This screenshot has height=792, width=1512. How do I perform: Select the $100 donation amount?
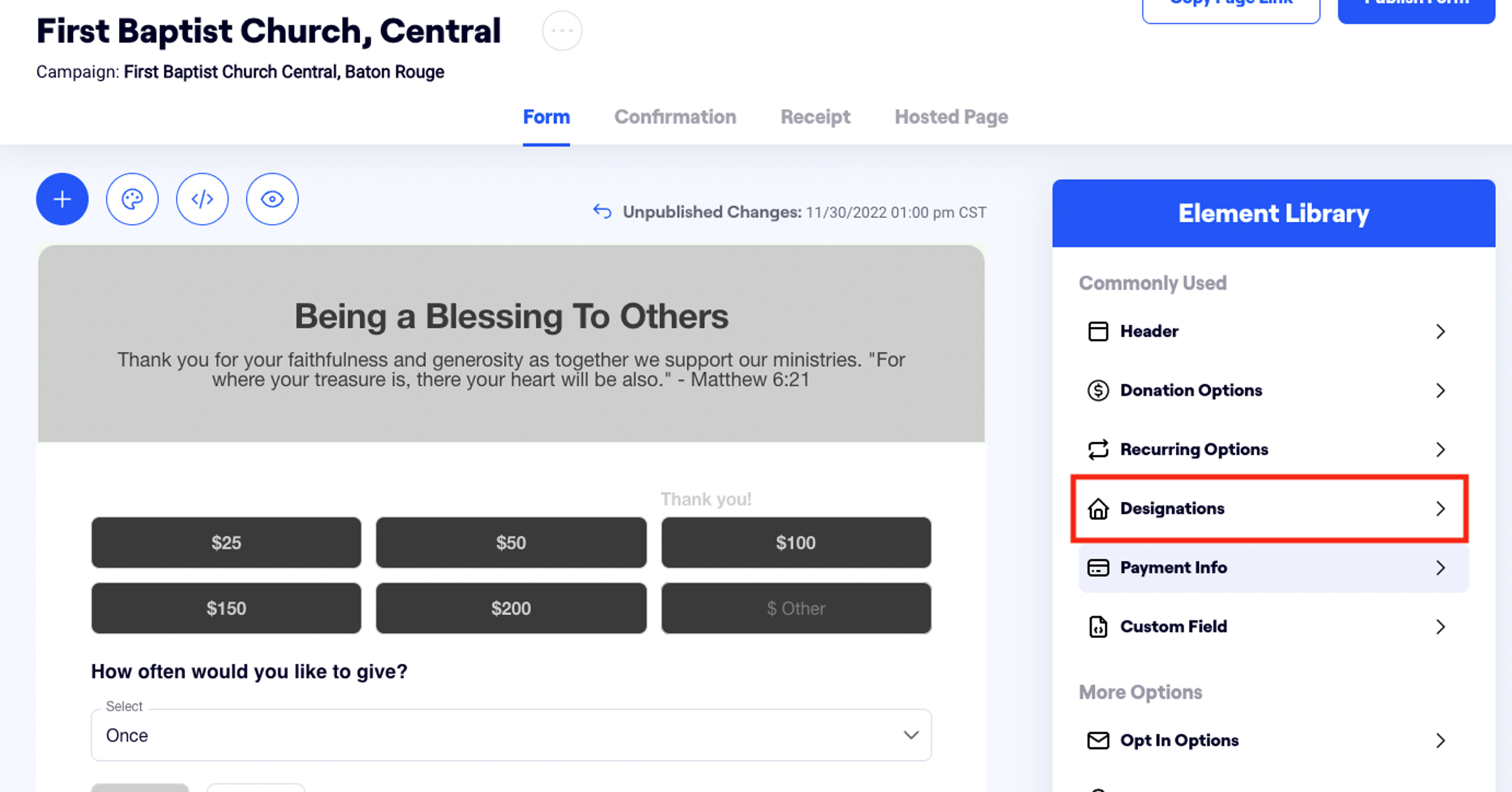(x=796, y=543)
